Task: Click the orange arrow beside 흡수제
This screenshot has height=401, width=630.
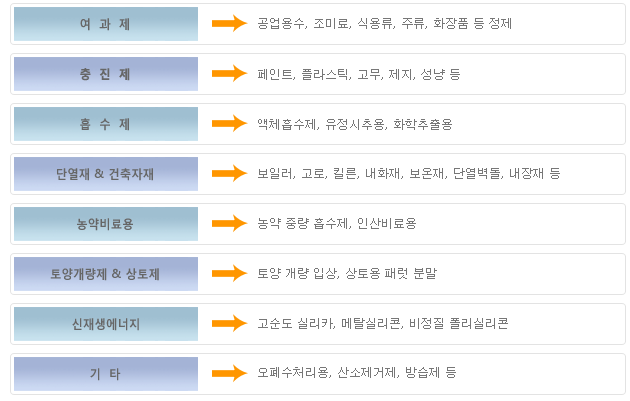Action: coord(229,123)
